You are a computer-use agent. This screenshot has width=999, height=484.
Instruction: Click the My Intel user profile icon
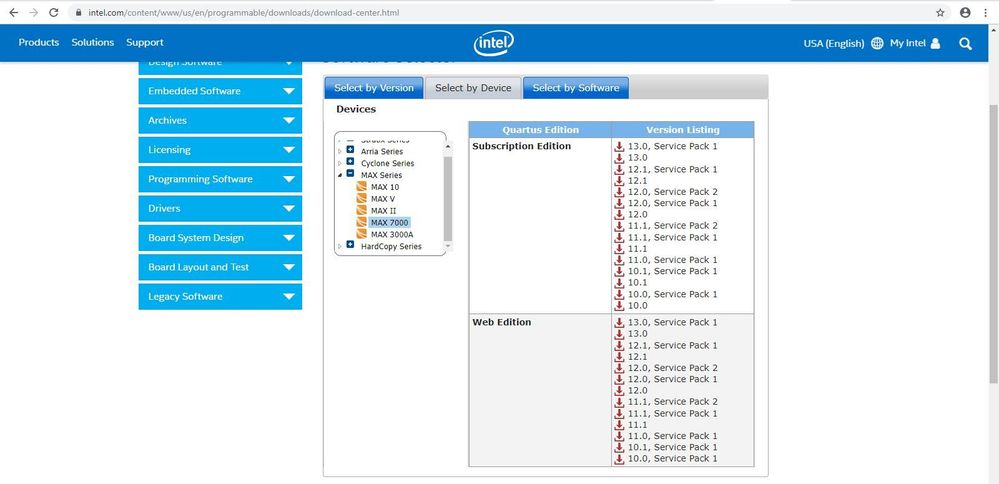coord(935,43)
